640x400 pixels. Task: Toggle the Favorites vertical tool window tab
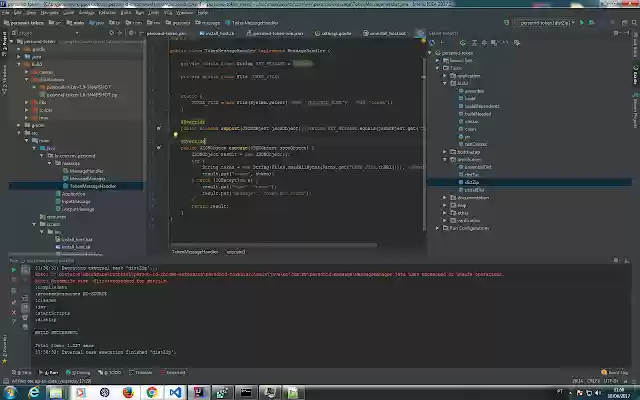(4, 349)
